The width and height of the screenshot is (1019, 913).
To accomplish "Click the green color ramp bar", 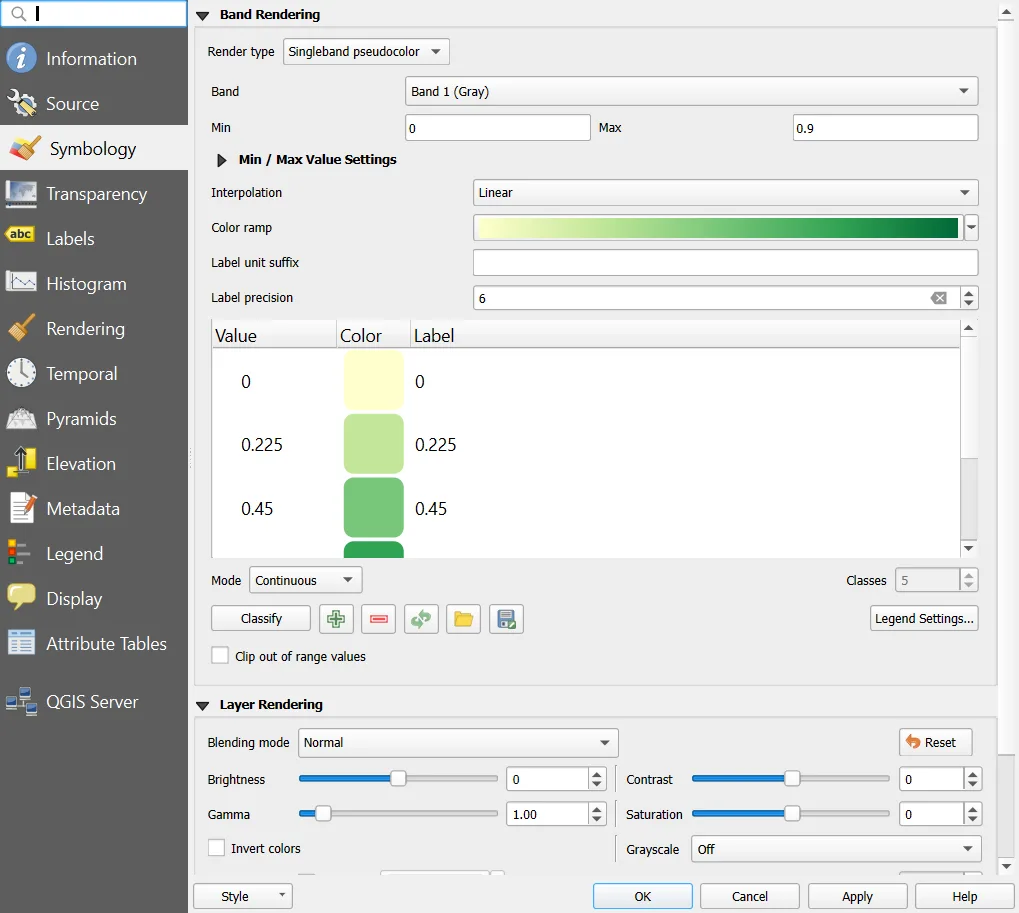I will (717, 227).
